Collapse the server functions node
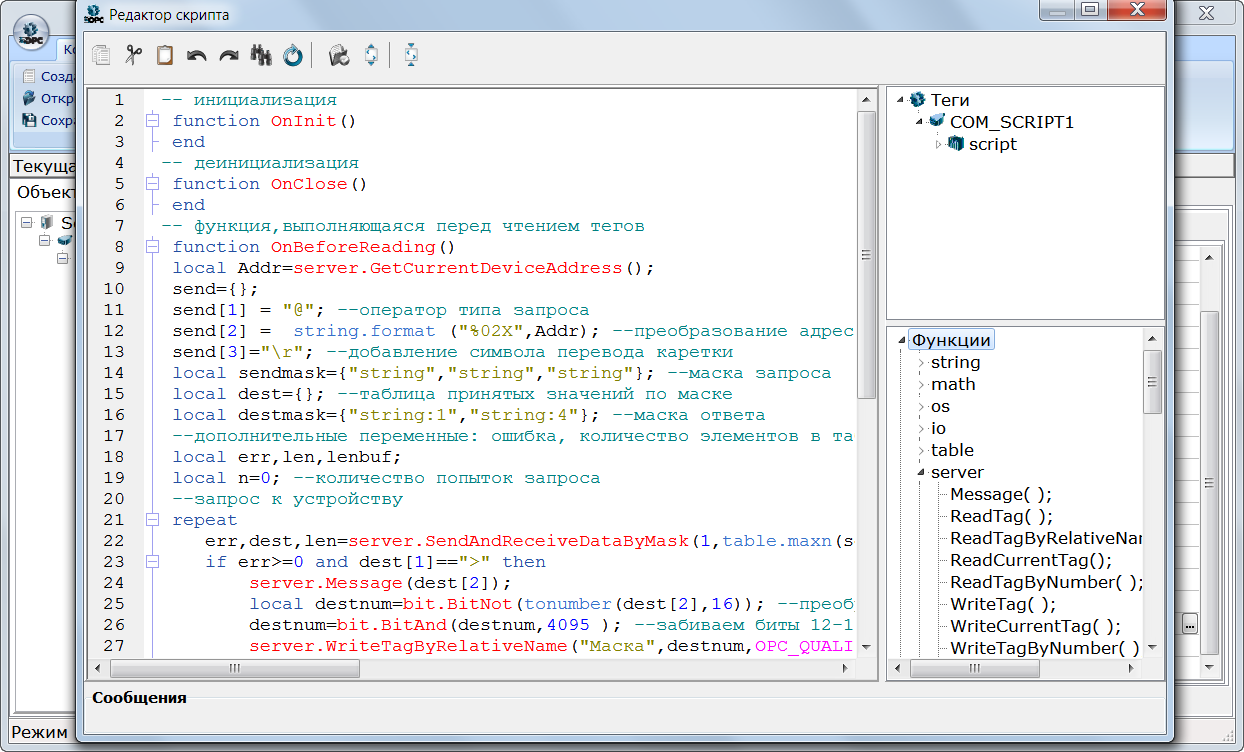 [x=921, y=473]
